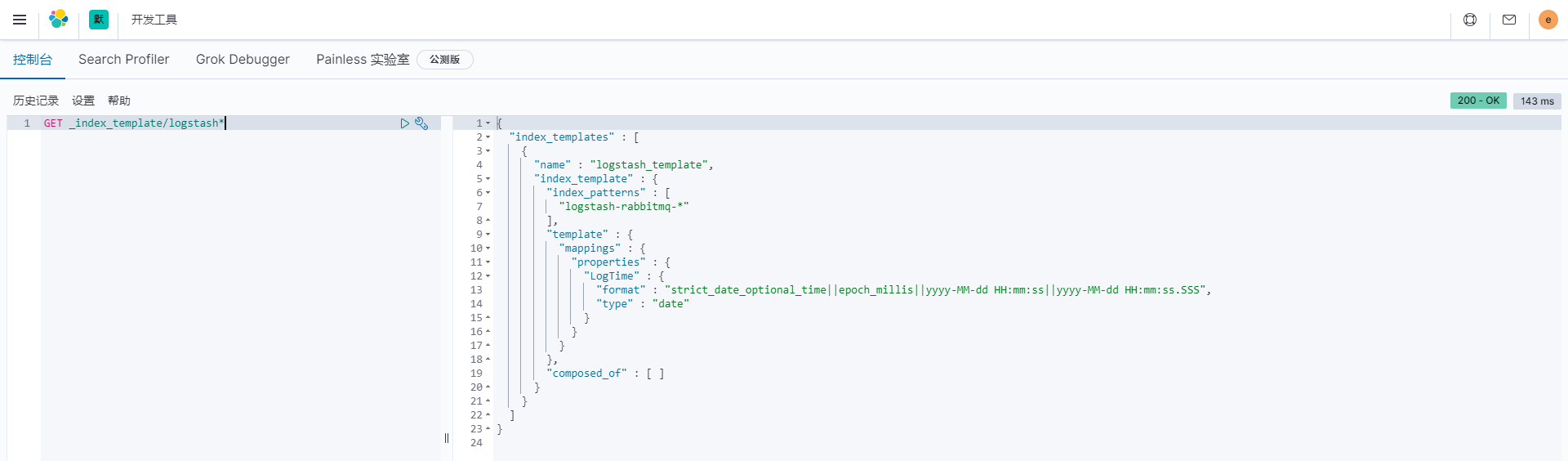Click the "logstash_template" name value
The image size is (1568, 461).
tap(648, 165)
